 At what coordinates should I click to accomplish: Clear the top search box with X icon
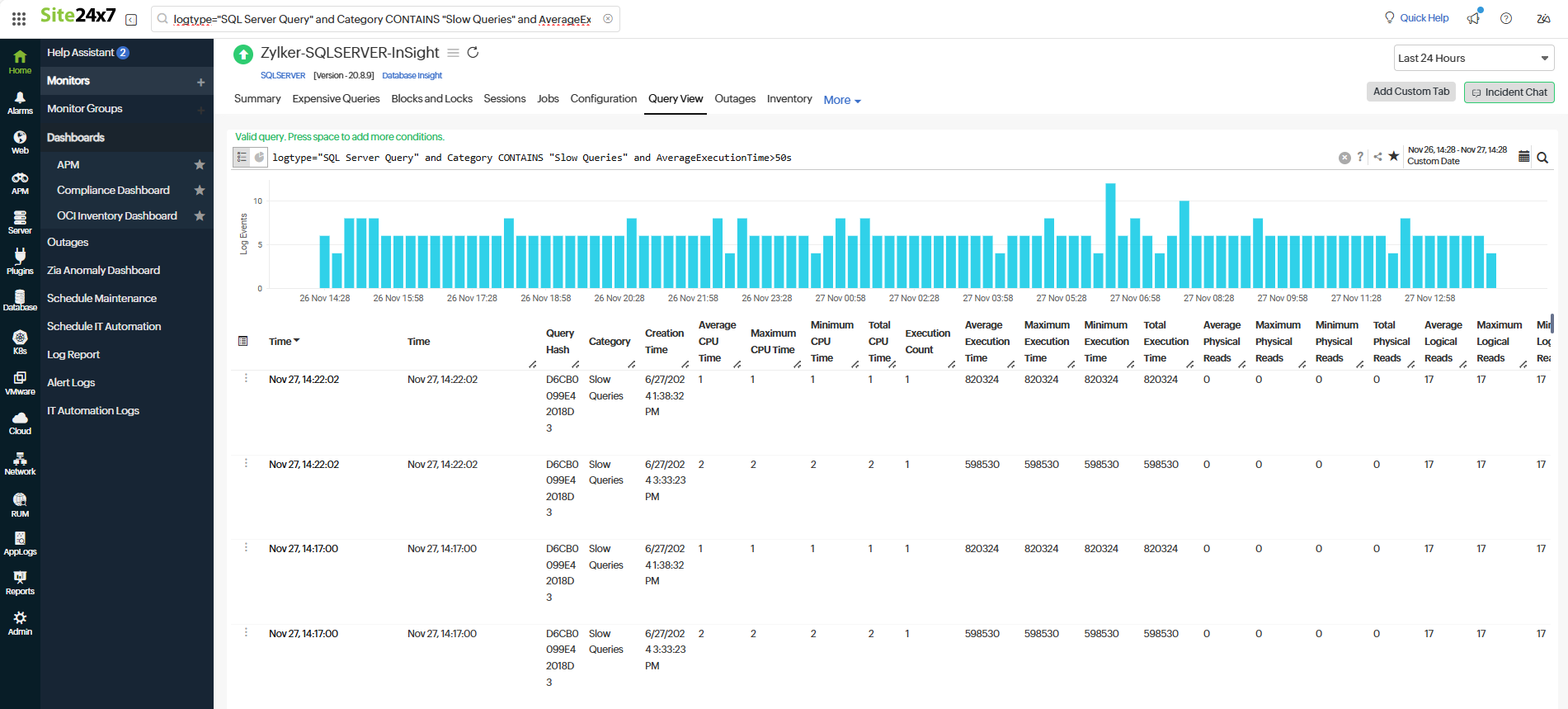pos(608,19)
